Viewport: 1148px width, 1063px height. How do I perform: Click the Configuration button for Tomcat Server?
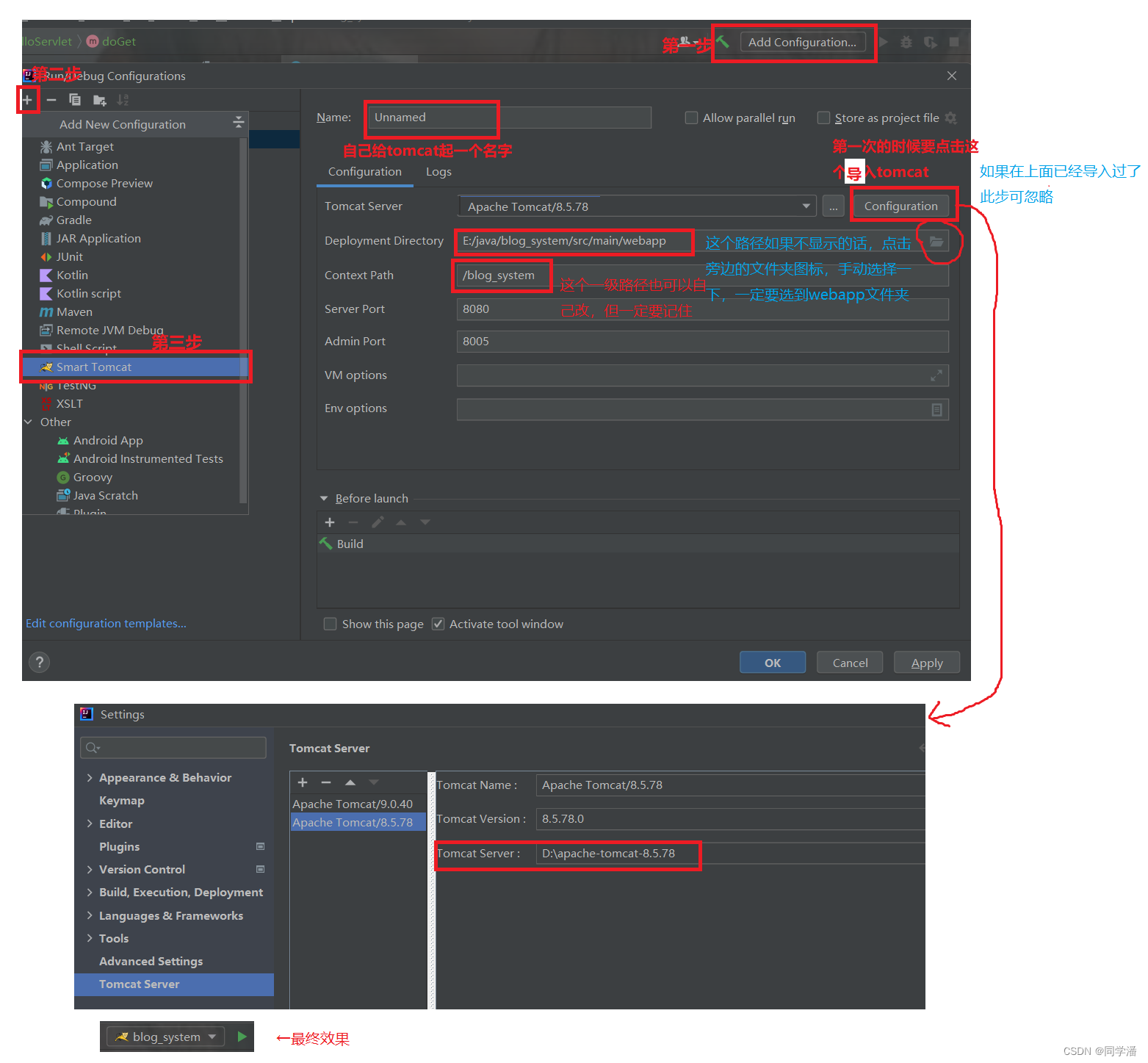(900, 206)
